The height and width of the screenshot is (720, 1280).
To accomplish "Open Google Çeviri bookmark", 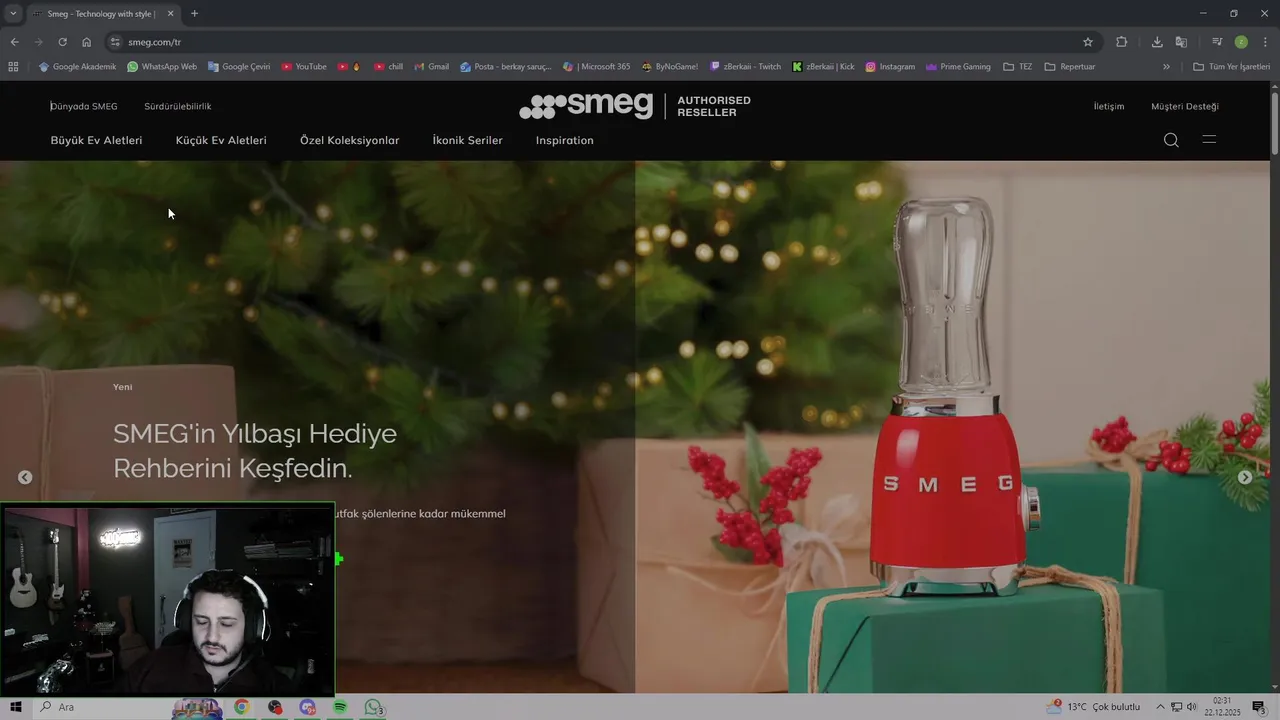I will (x=239, y=67).
